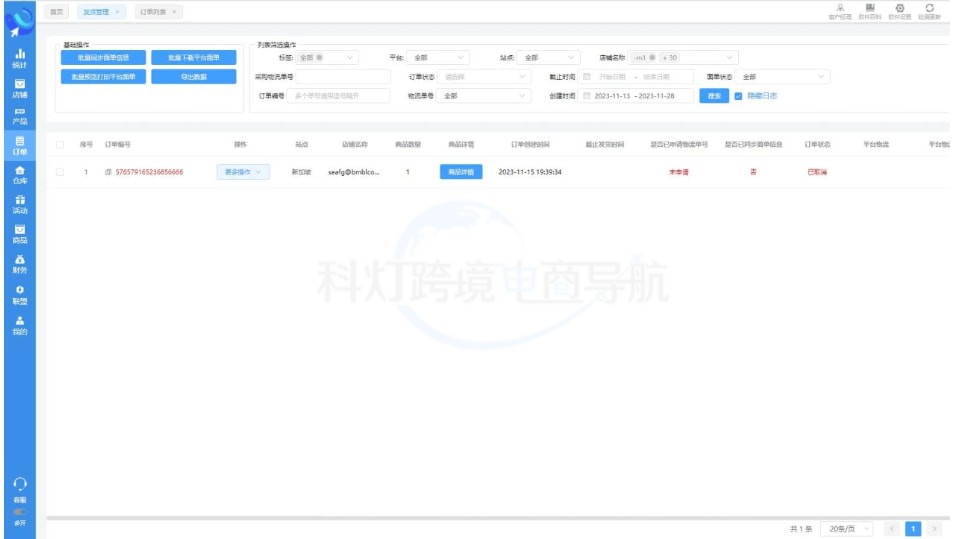Close the 订单列表 tab
Image resolution: width=959 pixels, height=539 pixels.
(174, 12)
